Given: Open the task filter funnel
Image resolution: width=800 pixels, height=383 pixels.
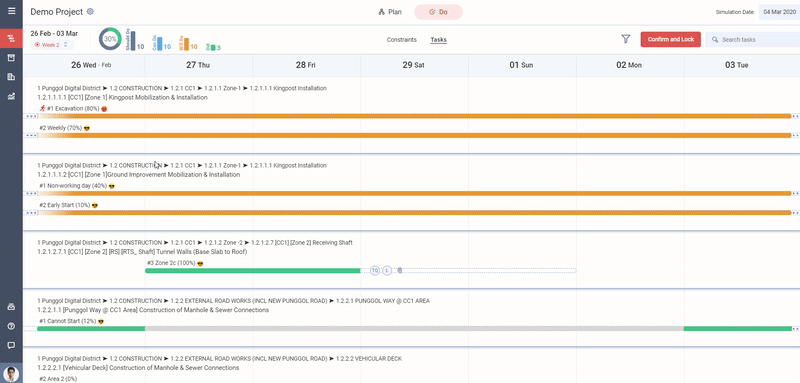Looking at the screenshot, I should 626,39.
